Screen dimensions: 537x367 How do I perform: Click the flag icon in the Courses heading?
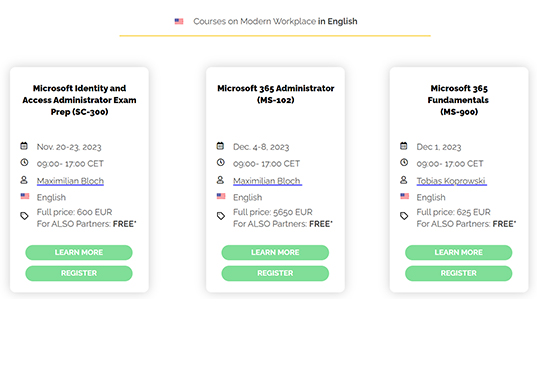click(179, 21)
